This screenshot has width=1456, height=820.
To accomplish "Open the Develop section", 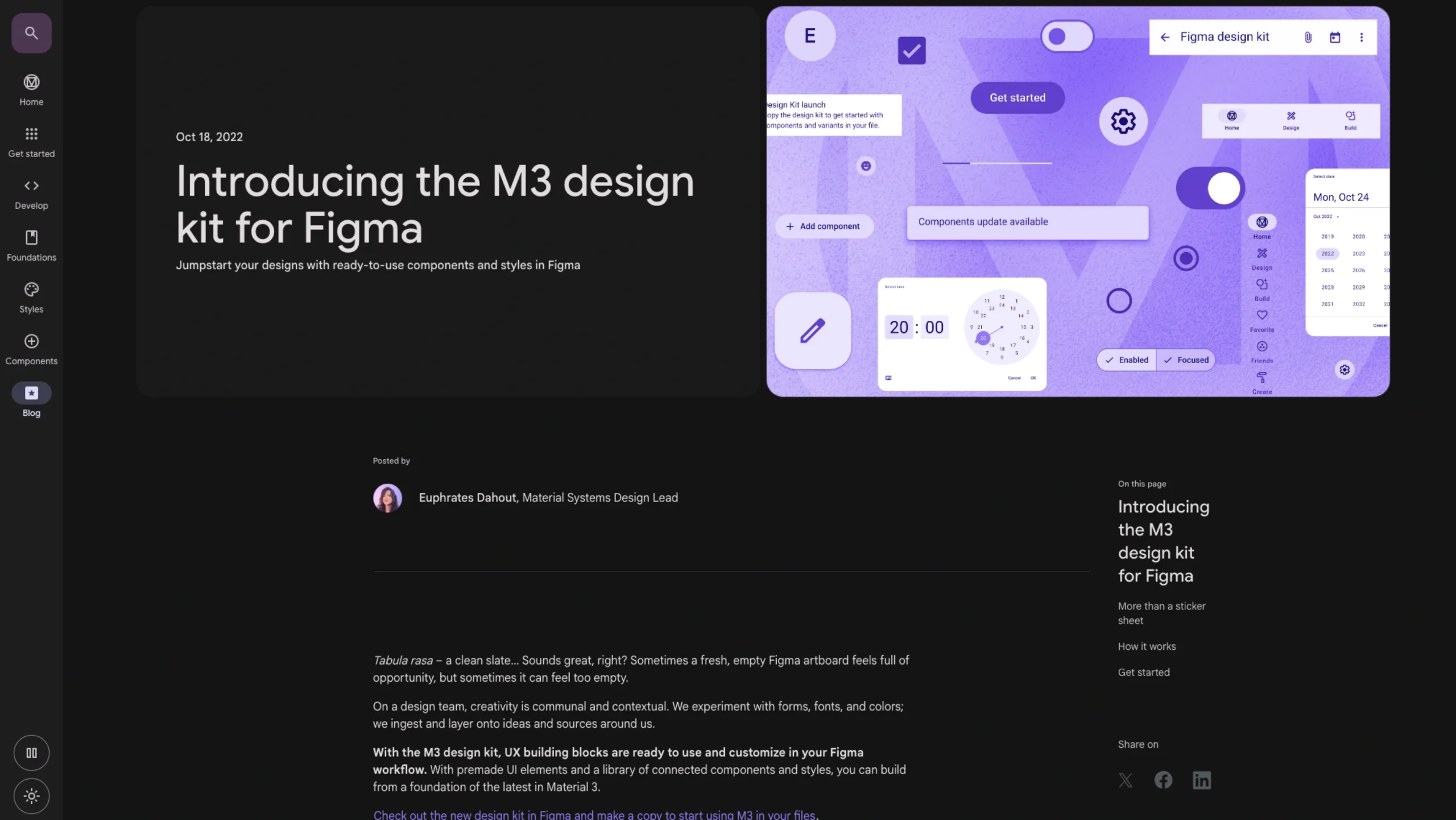I will [x=31, y=193].
